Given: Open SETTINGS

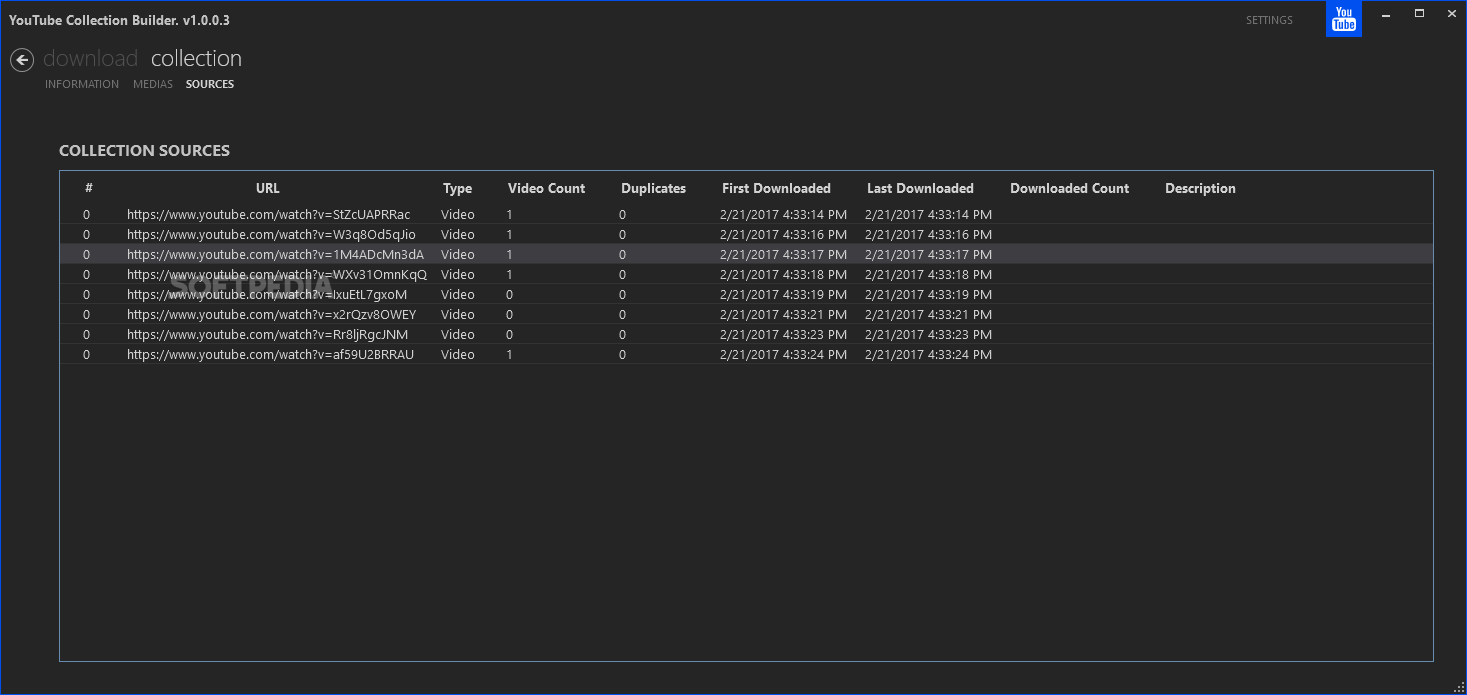Looking at the screenshot, I should tap(1269, 20).
